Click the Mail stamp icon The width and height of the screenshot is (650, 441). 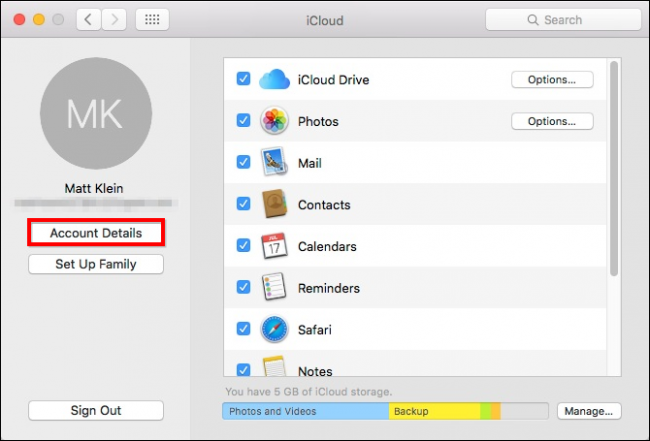pos(274,161)
